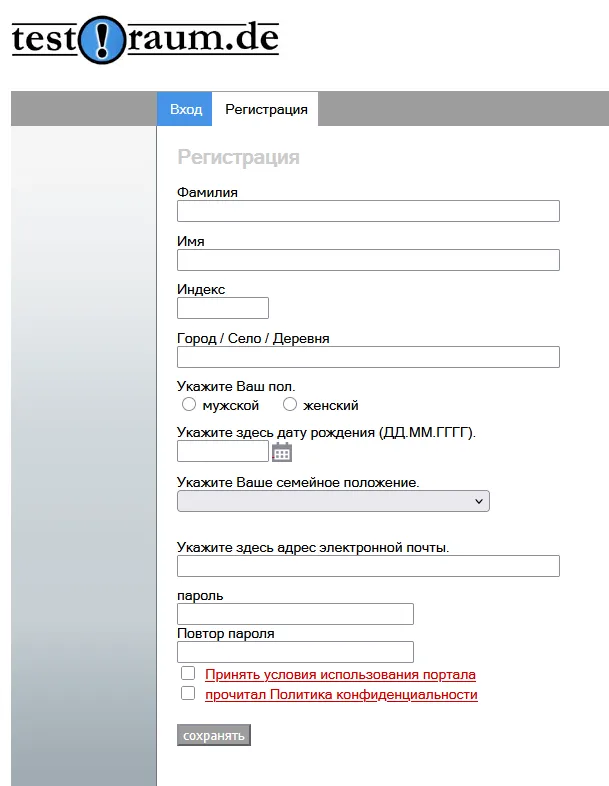Image resolution: width=609 pixels, height=786 pixels.
Task: Open the Принять условия использования портала link
Action: tap(340, 675)
